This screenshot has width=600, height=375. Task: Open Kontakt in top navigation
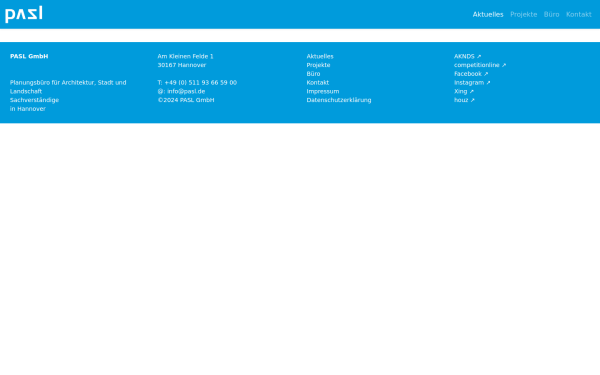[579, 15]
